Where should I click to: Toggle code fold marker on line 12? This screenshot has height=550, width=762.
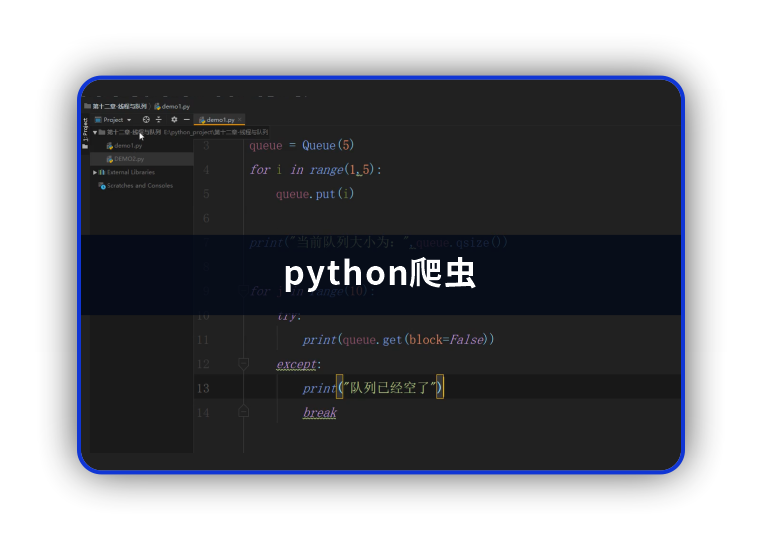tap(243, 364)
